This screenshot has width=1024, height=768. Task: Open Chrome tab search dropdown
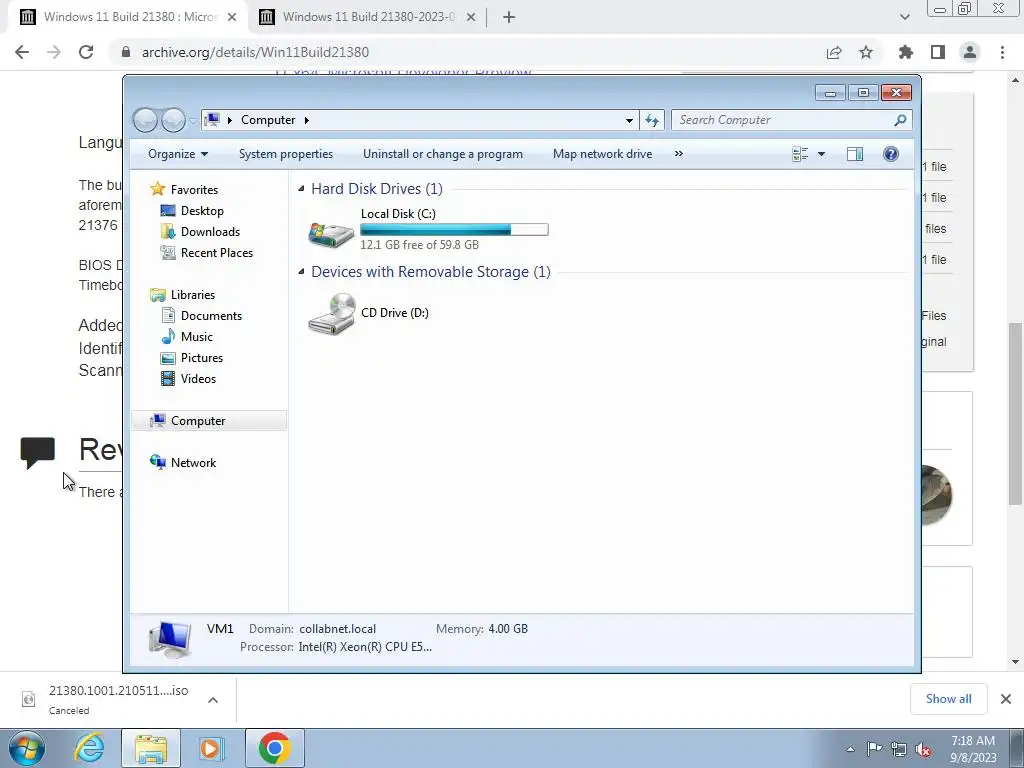click(x=904, y=17)
